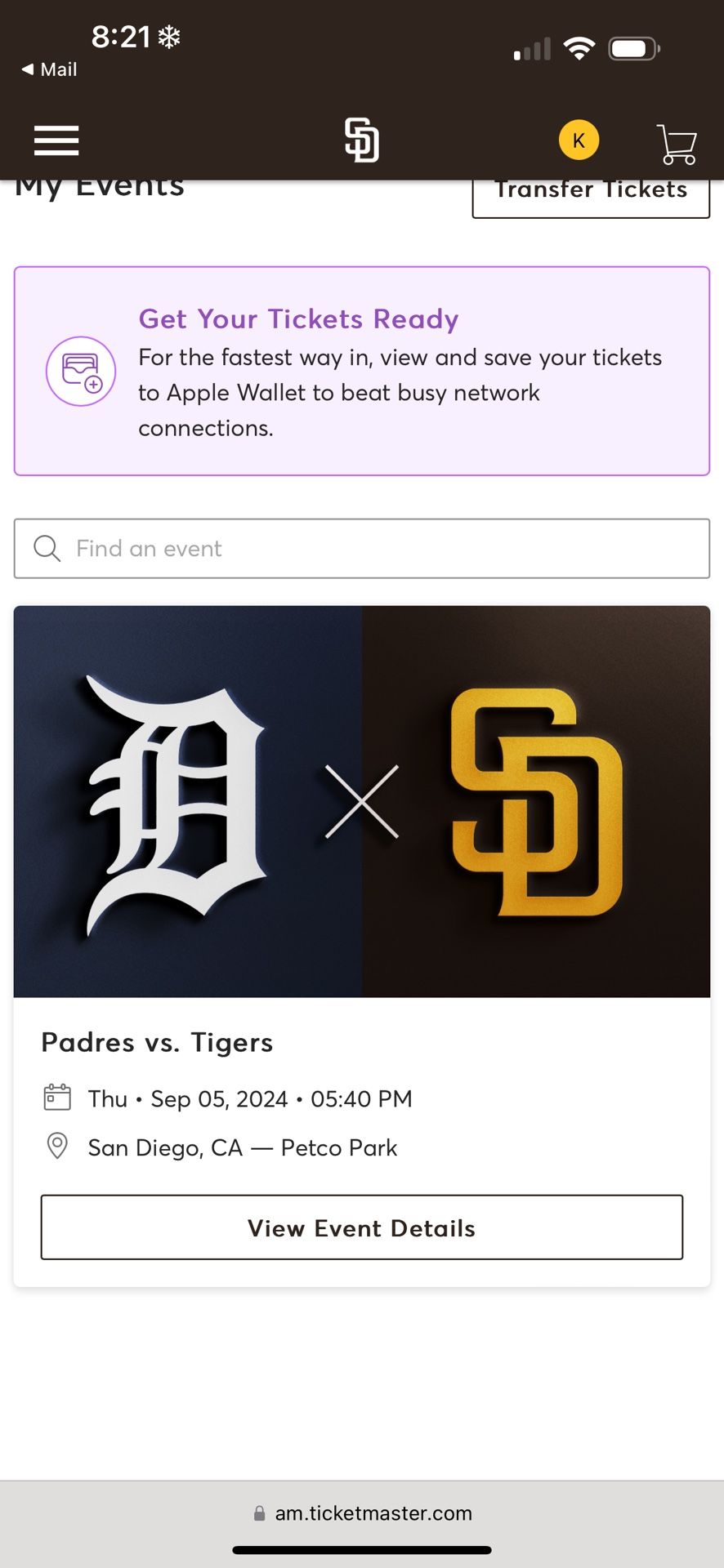Click the View Event Details button
The width and height of the screenshot is (724, 1568).
[x=362, y=1227]
